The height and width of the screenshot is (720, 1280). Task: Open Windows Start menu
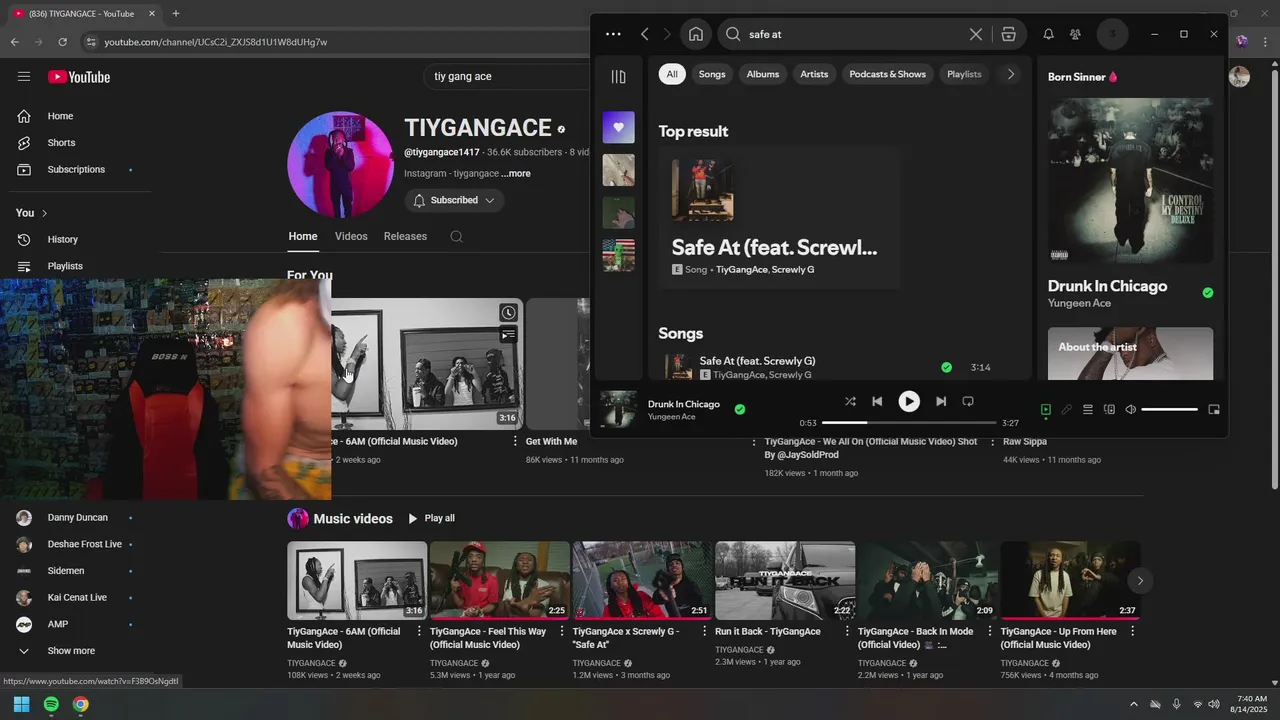coord(21,704)
